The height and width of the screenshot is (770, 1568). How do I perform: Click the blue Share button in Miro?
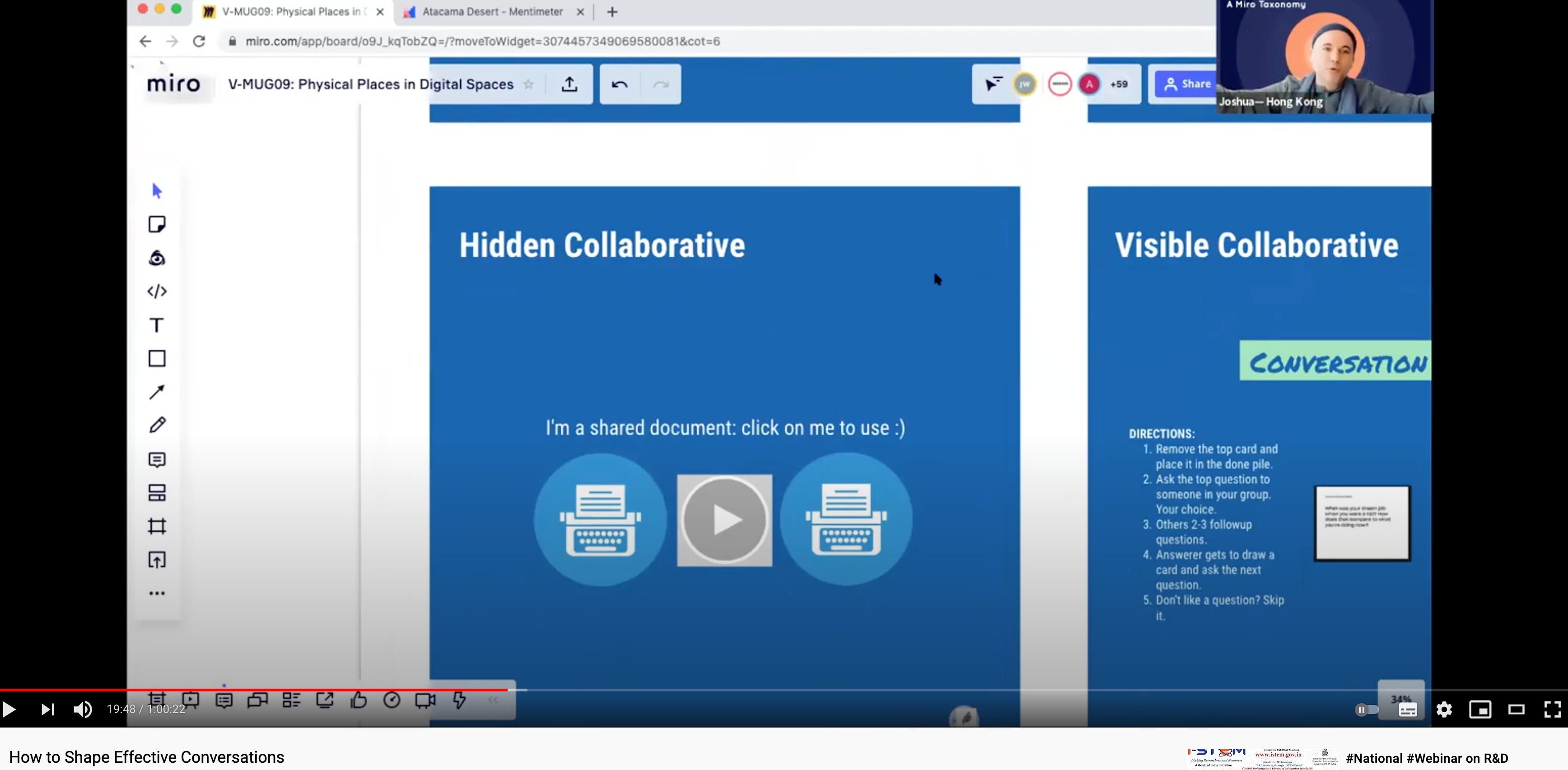[x=1186, y=84]
